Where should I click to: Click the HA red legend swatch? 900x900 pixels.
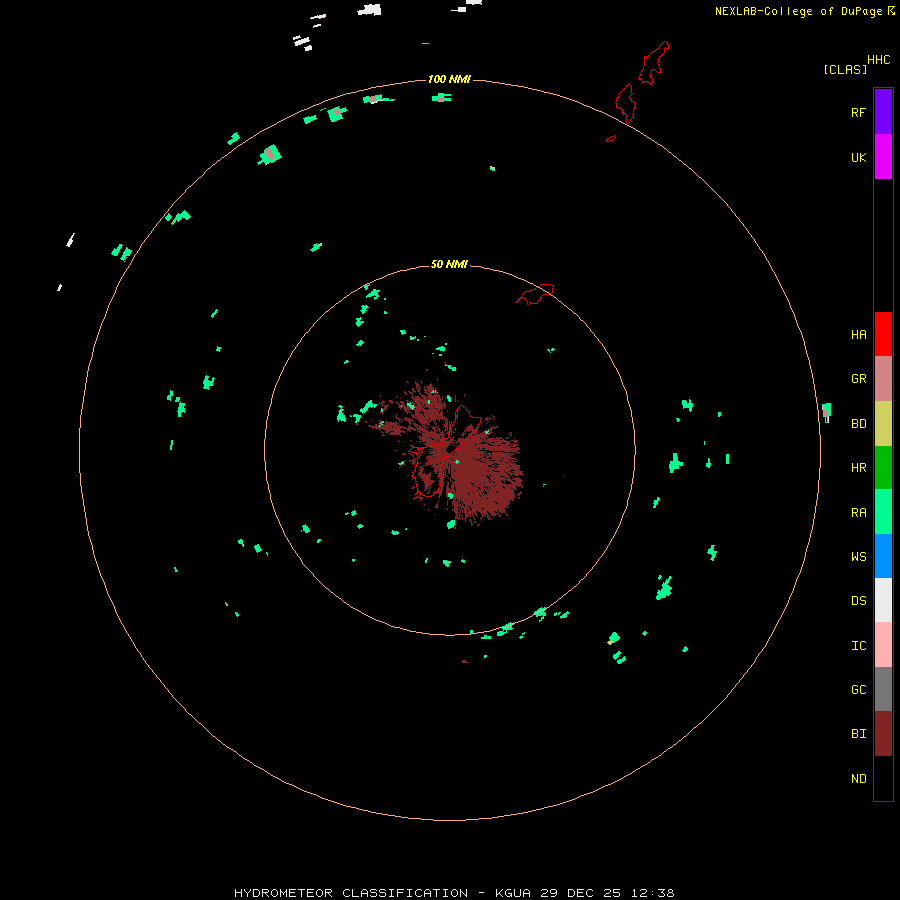coord(883,334)
